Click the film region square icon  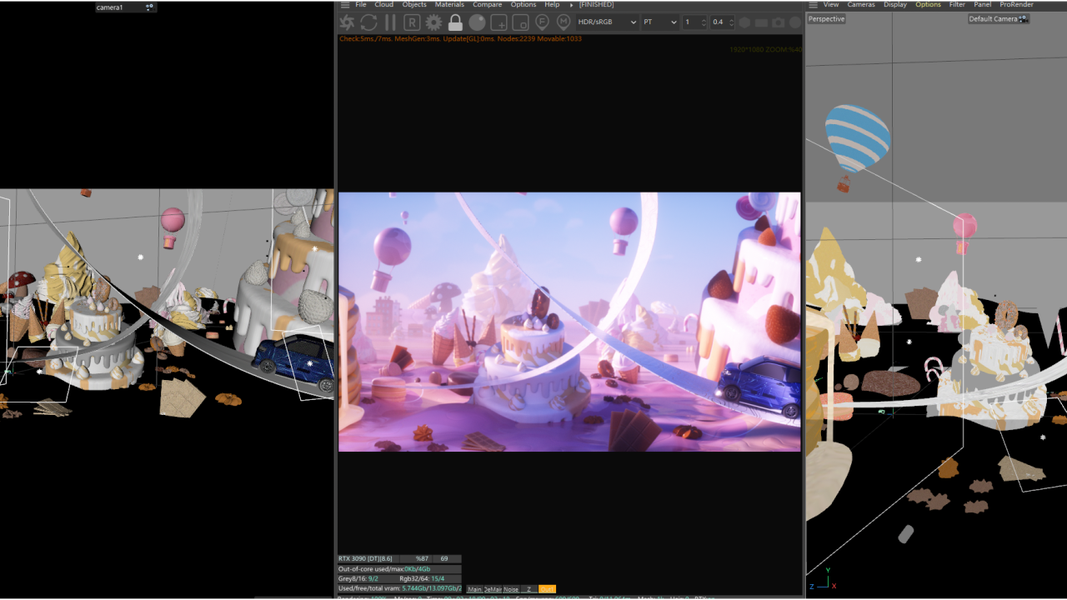coord(521,22)
